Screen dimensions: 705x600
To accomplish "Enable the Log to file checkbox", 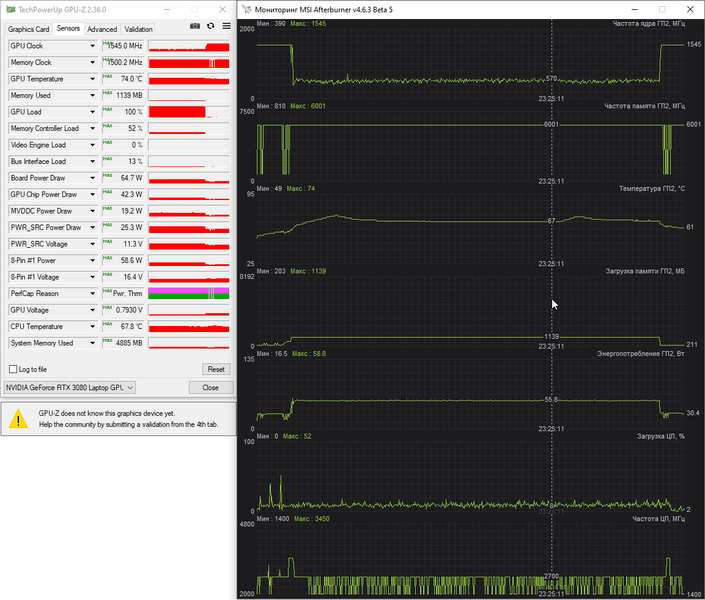I will click(x=13, y=369).
